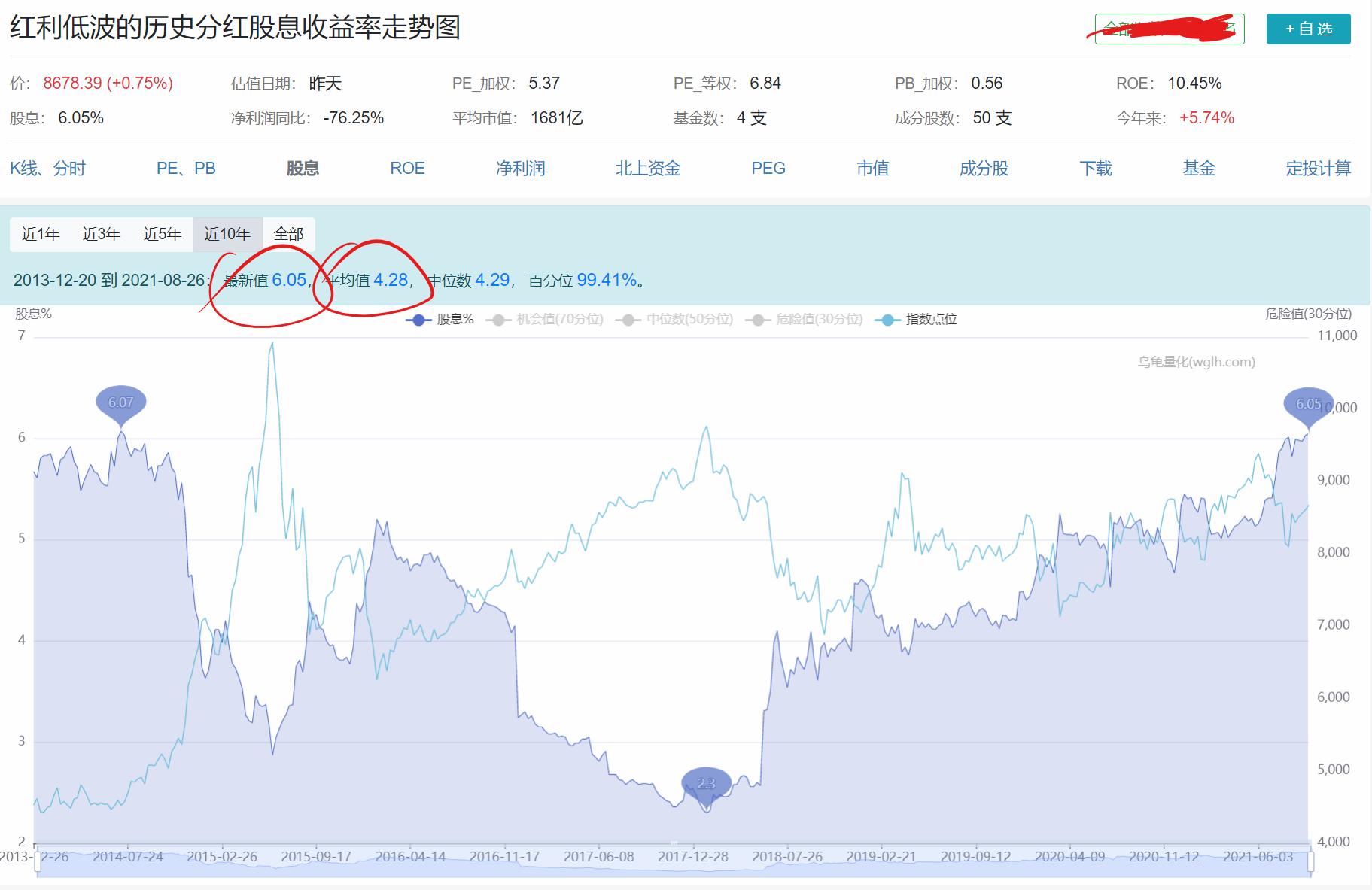Switch to the 近1年 time range
Viewport: 1372px width, 890px height.
[42, 234]
